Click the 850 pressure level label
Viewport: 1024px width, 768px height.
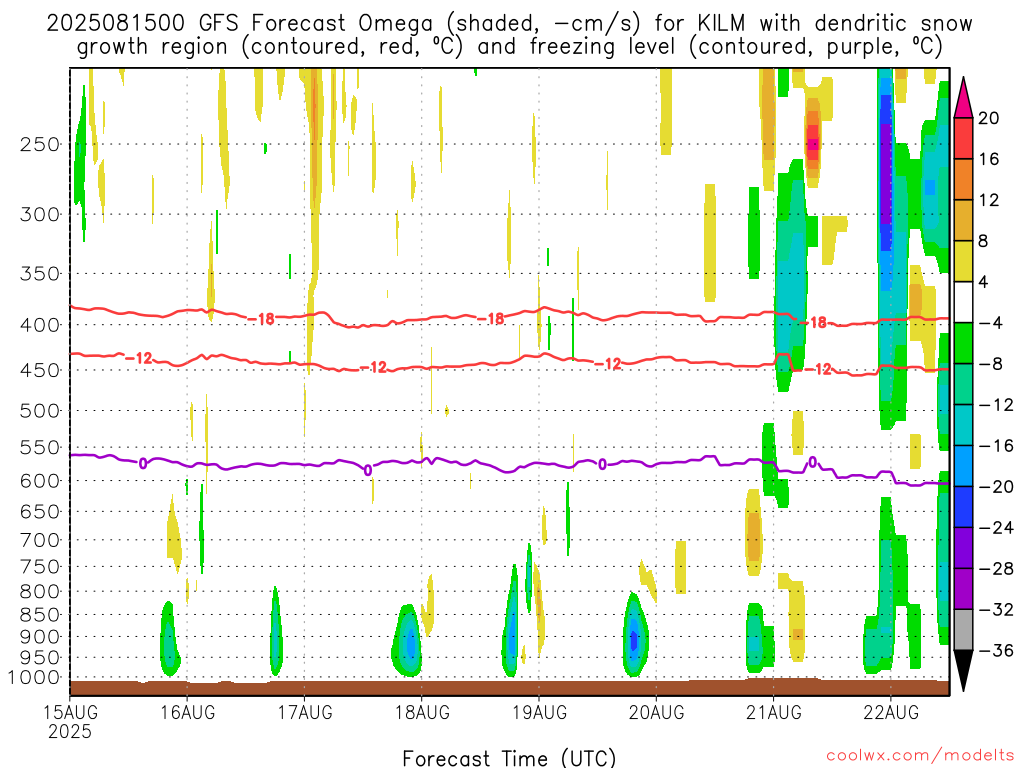tap(40, 615)
